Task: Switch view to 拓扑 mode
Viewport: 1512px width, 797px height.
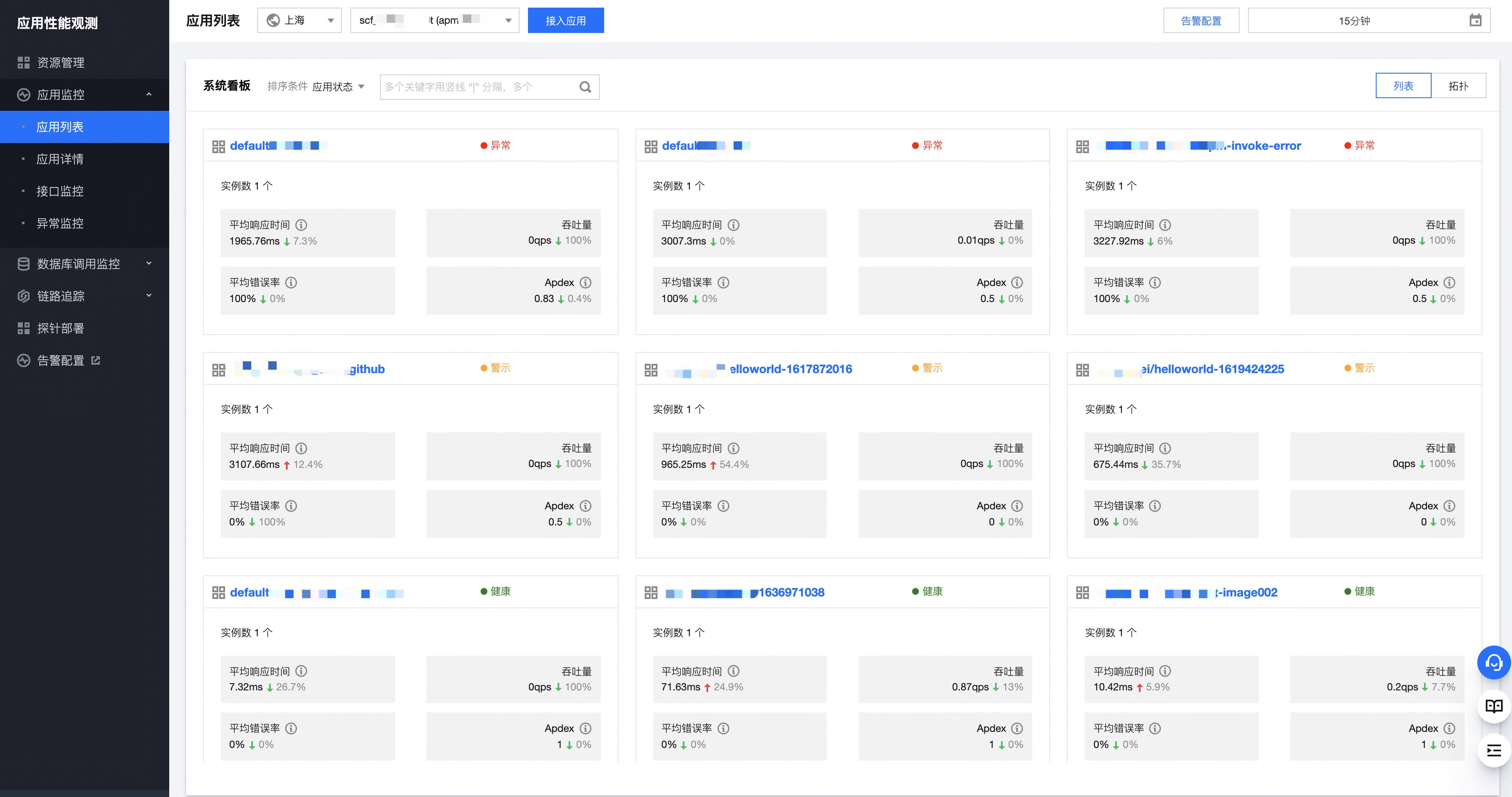Action: coord(1458,86)
